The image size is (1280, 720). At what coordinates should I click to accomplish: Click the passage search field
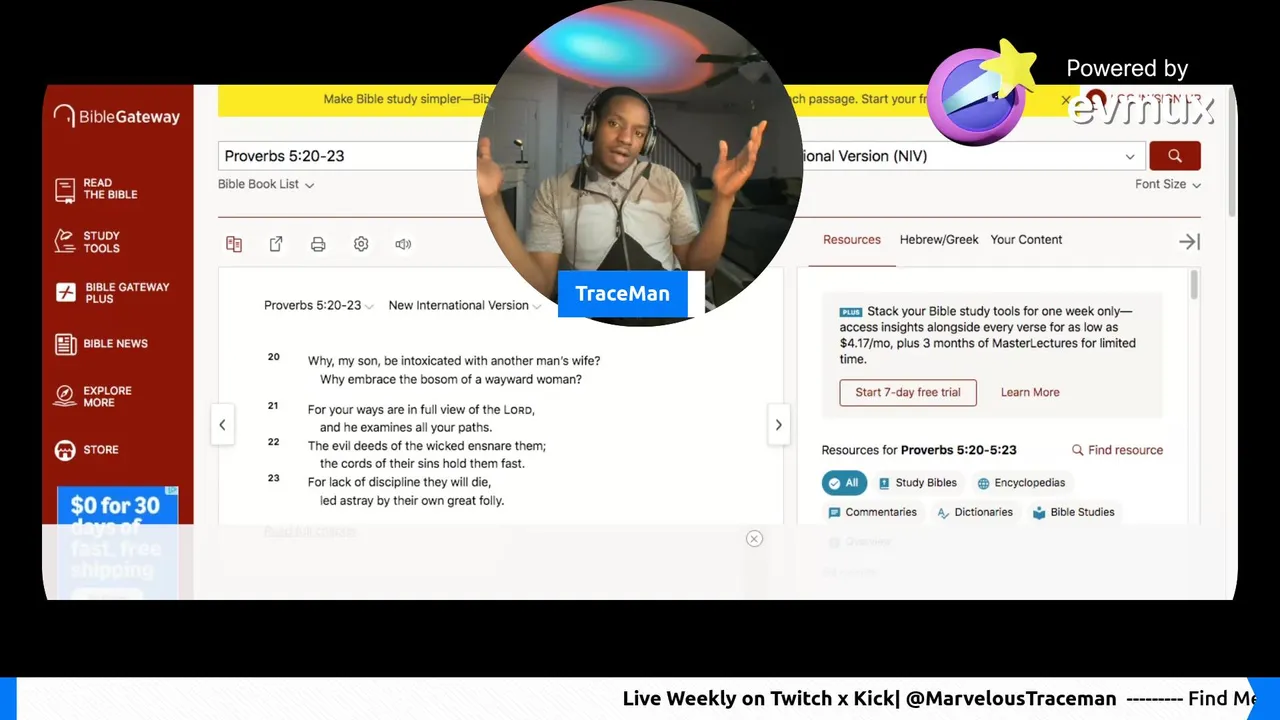[350, 156]
